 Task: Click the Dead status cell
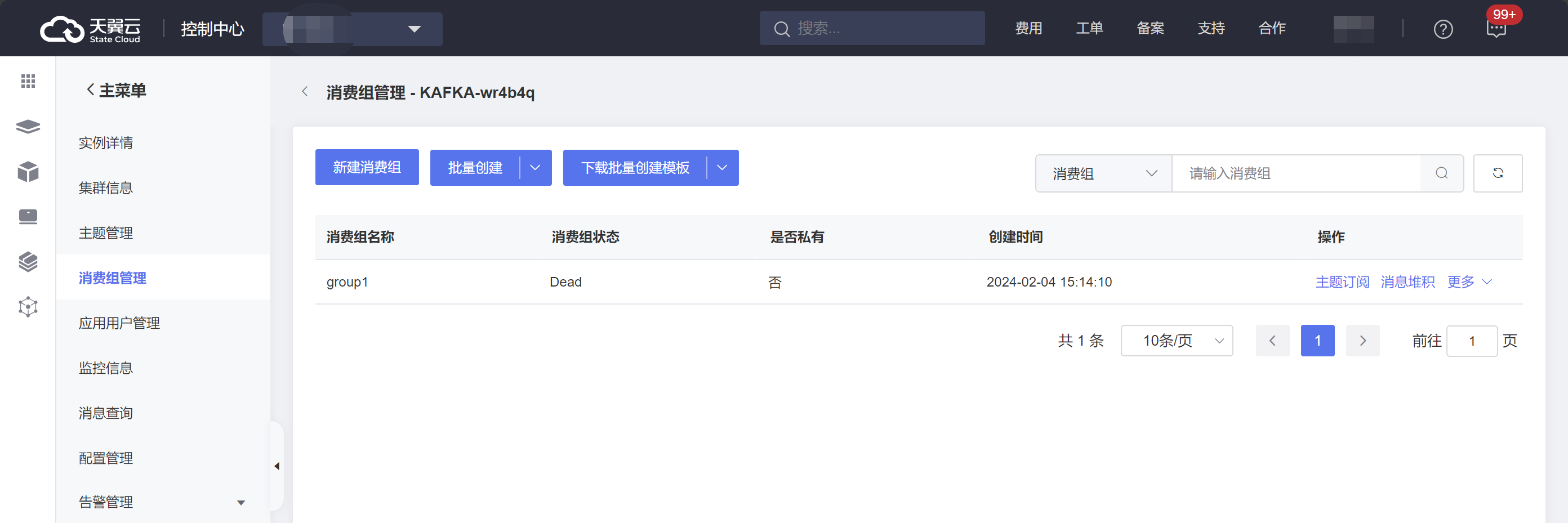point(565,282)
